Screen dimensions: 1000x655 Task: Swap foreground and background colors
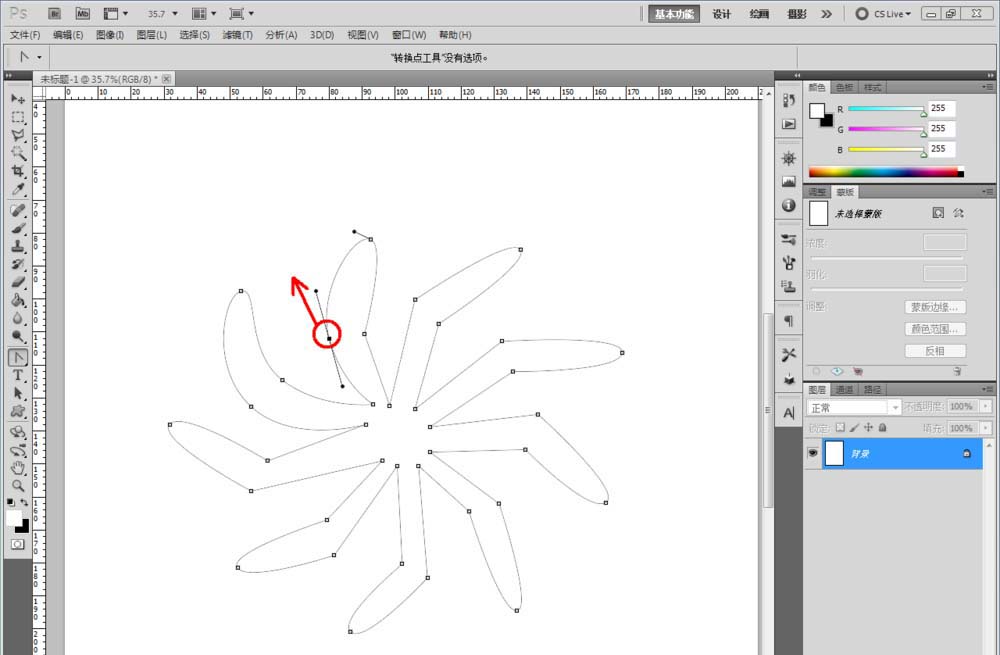24,502
